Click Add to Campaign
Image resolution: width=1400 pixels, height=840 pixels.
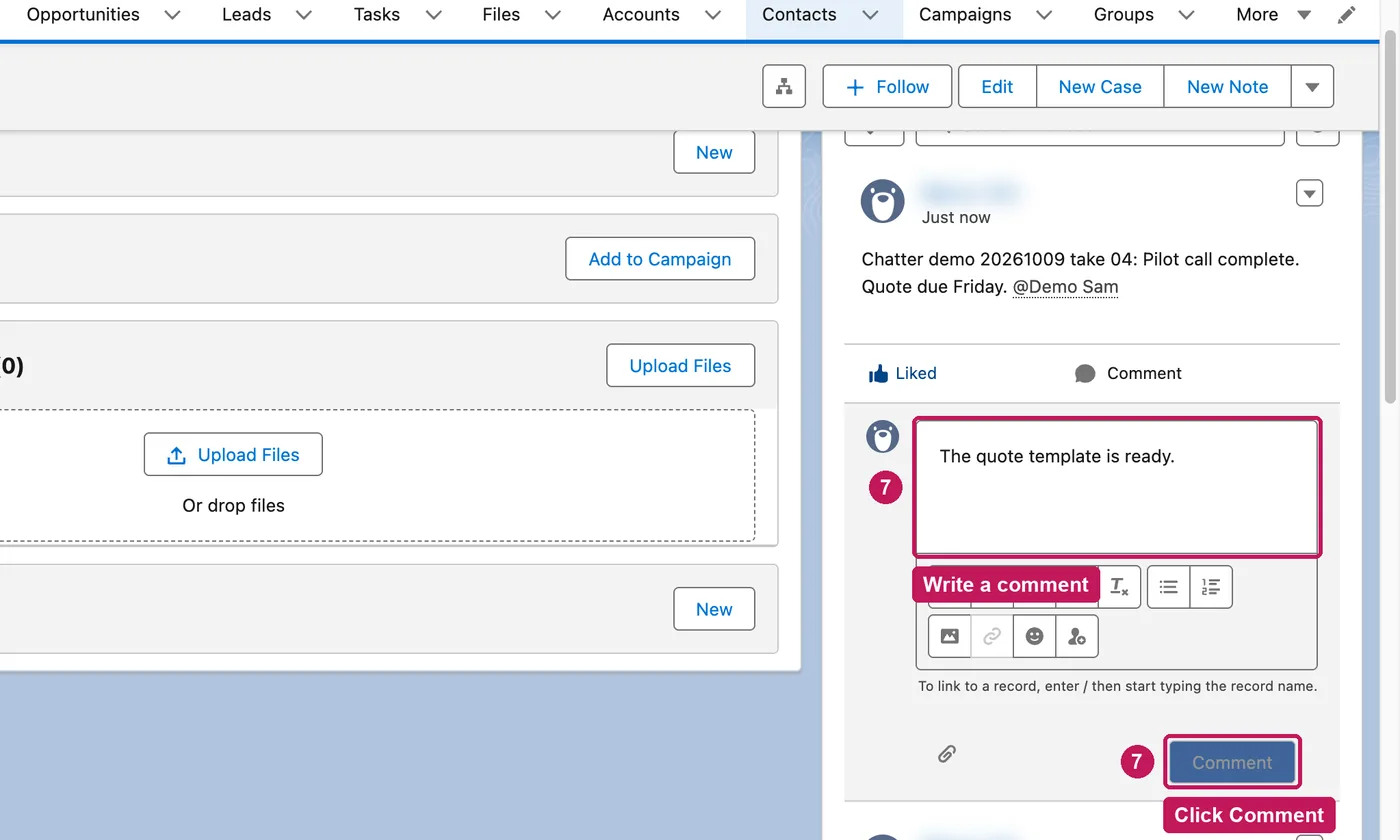point(660,259)
